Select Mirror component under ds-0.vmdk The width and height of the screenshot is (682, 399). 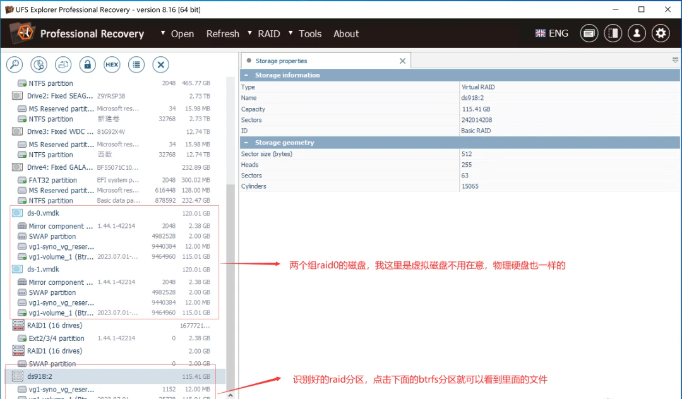pyautogui.click(x=114, y=226)
